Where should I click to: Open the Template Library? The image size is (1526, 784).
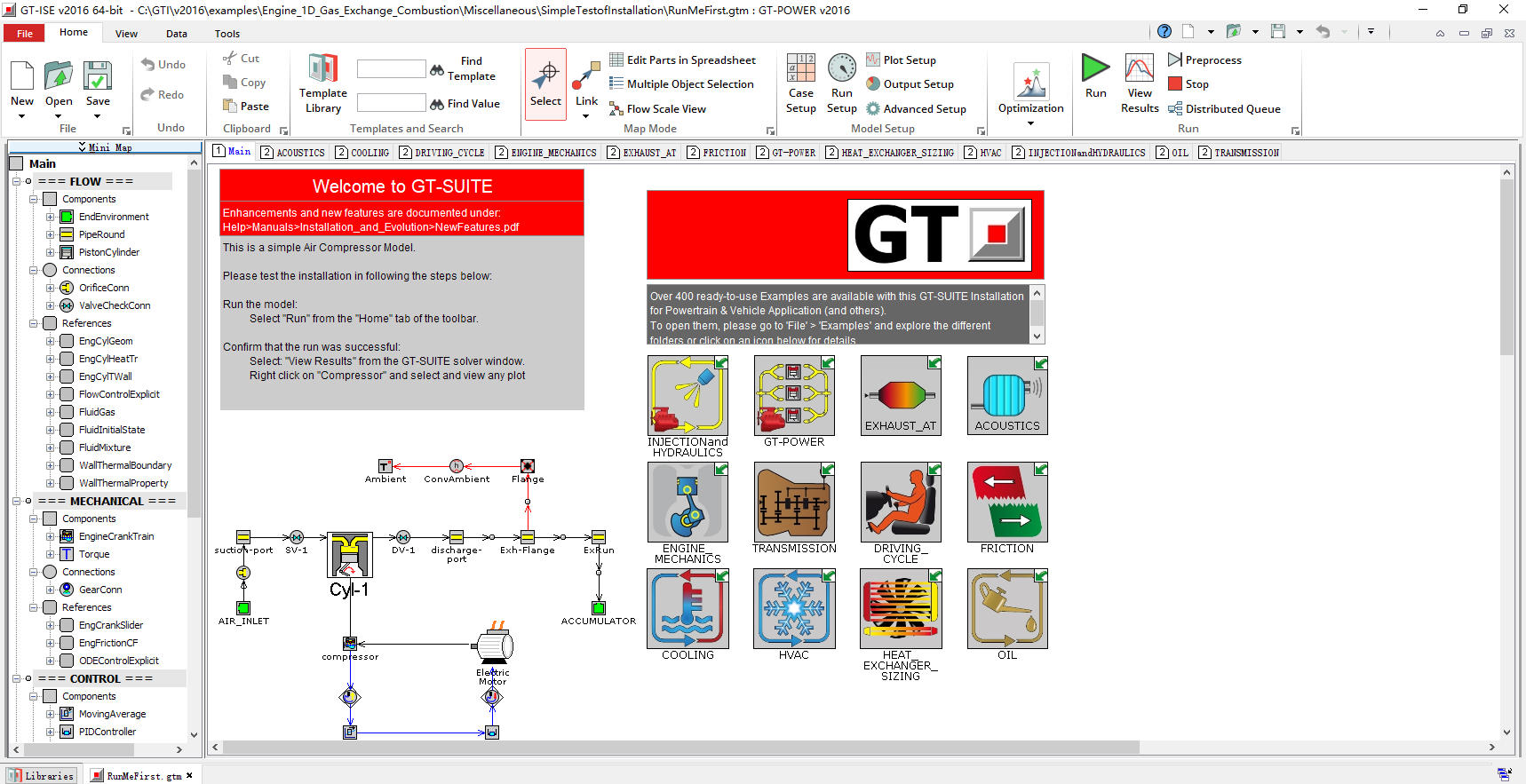(x=323, y=83)
